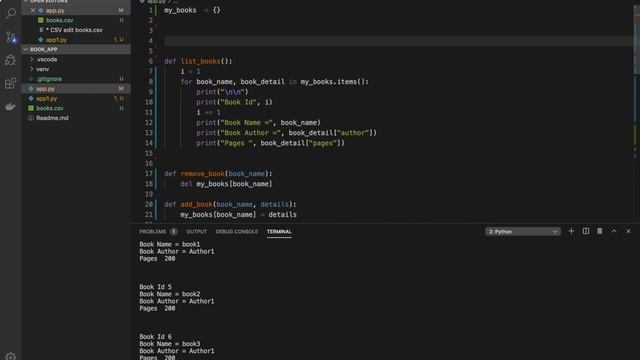Open the Docker view in activity bar
Viewport: 640px width, 360px height.
point(11,107)
